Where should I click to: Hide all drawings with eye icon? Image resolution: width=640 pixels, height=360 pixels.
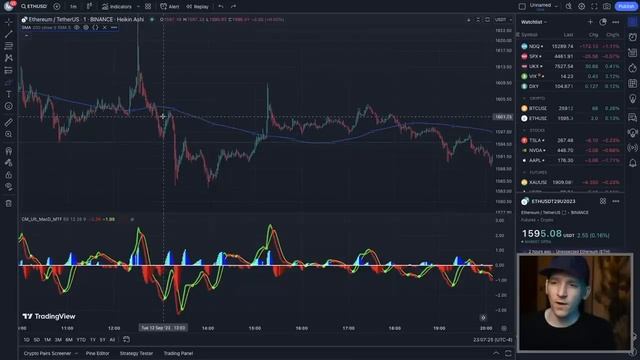point(9,187)
